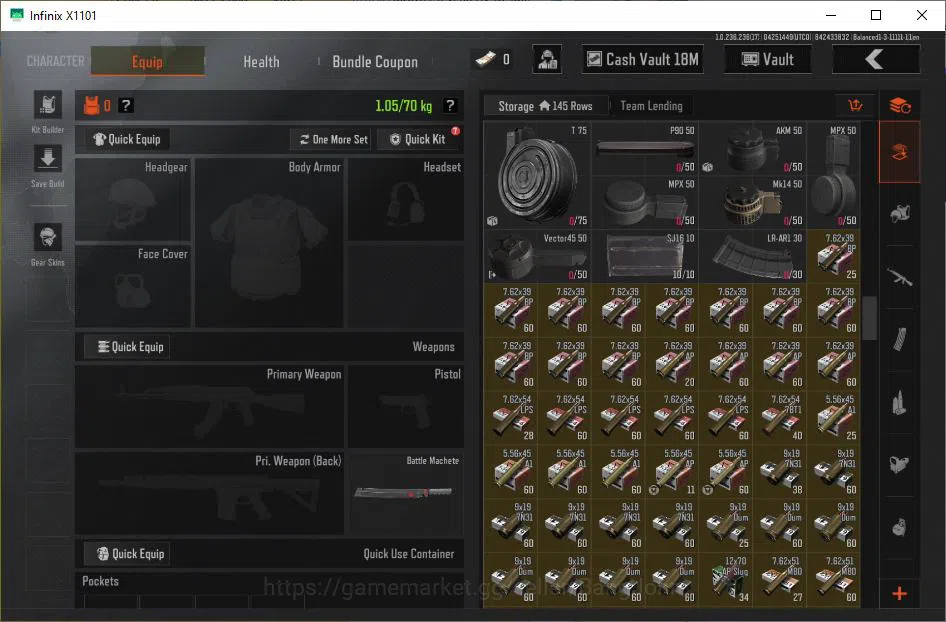The height and width of the screenshot is (622, 946).
Task: Select the T 75 drum magazine
Action: click(x=537, y=175)
